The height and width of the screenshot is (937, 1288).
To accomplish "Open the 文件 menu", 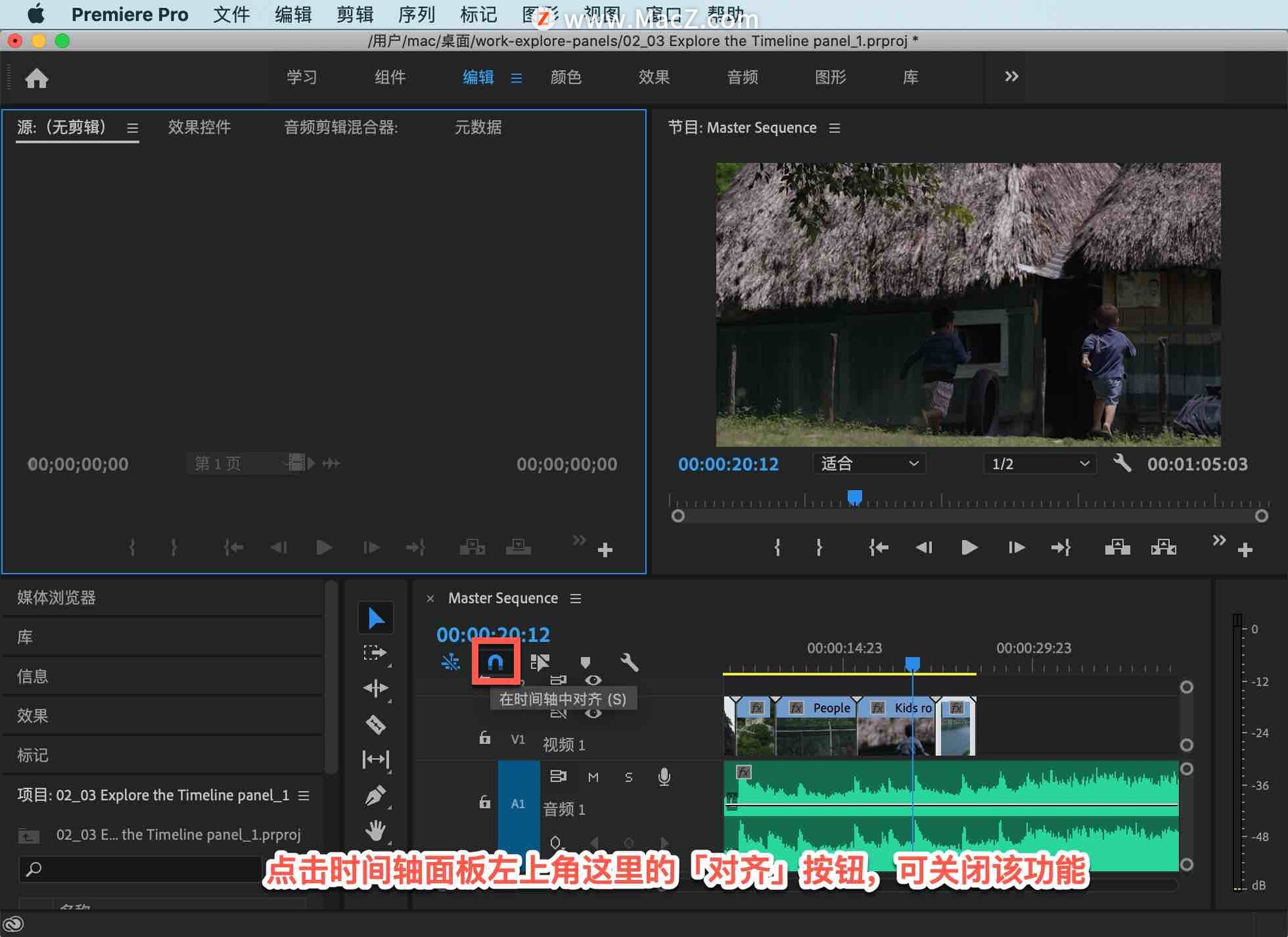I will pyautogui.click(x=231, y=14).
